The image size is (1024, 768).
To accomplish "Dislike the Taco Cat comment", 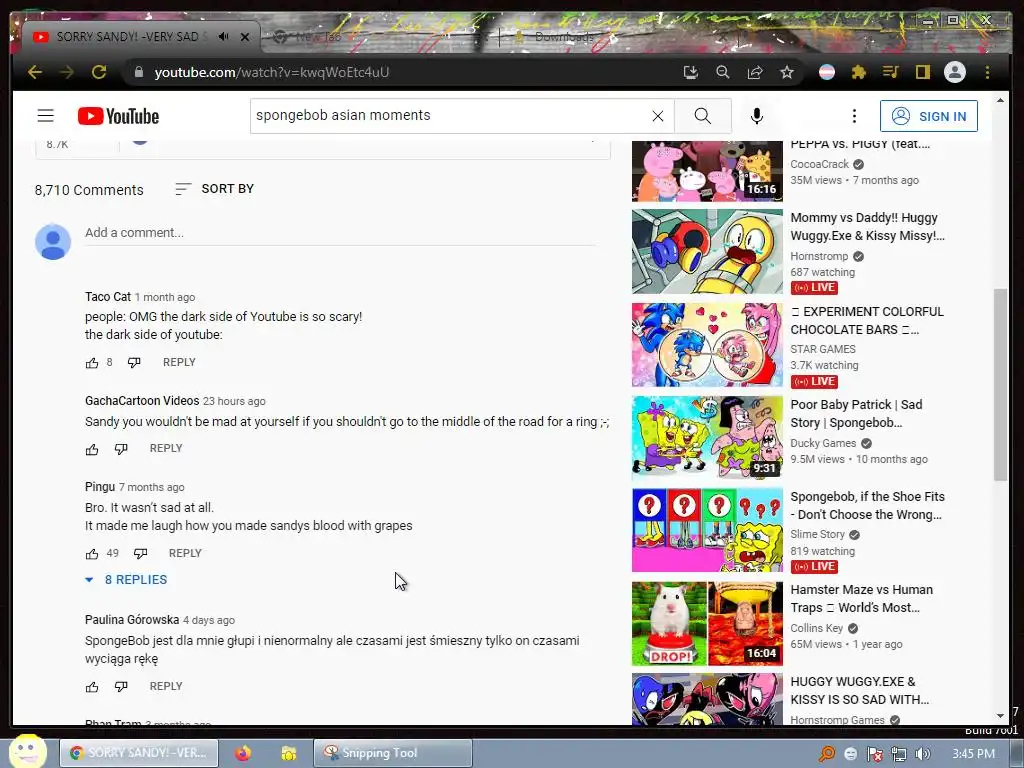I will tap(134, 363).
